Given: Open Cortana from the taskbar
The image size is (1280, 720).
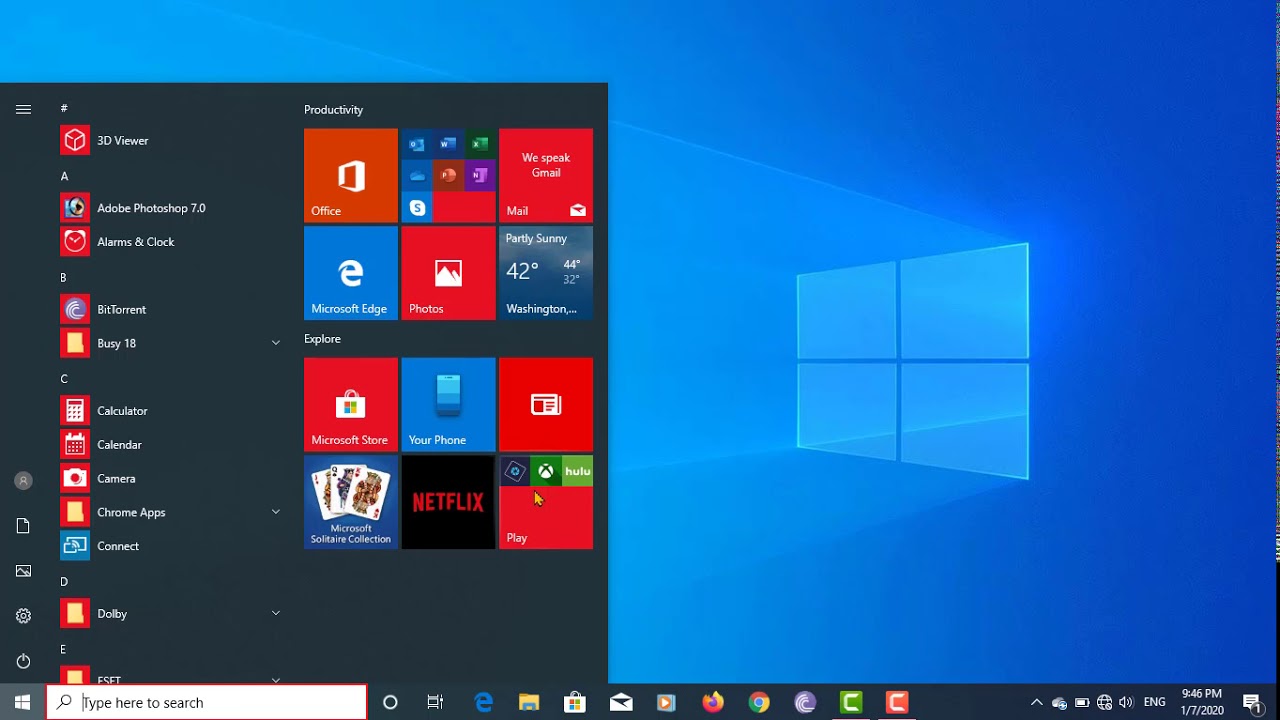Looking at the screenshot, I should [390, 703].
